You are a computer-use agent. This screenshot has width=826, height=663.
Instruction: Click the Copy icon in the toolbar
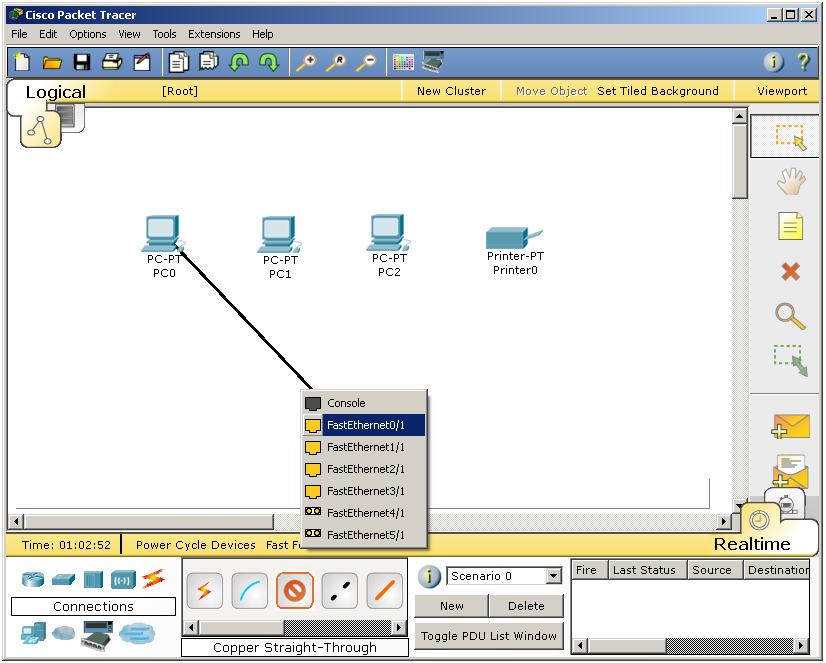click(179, 62)
